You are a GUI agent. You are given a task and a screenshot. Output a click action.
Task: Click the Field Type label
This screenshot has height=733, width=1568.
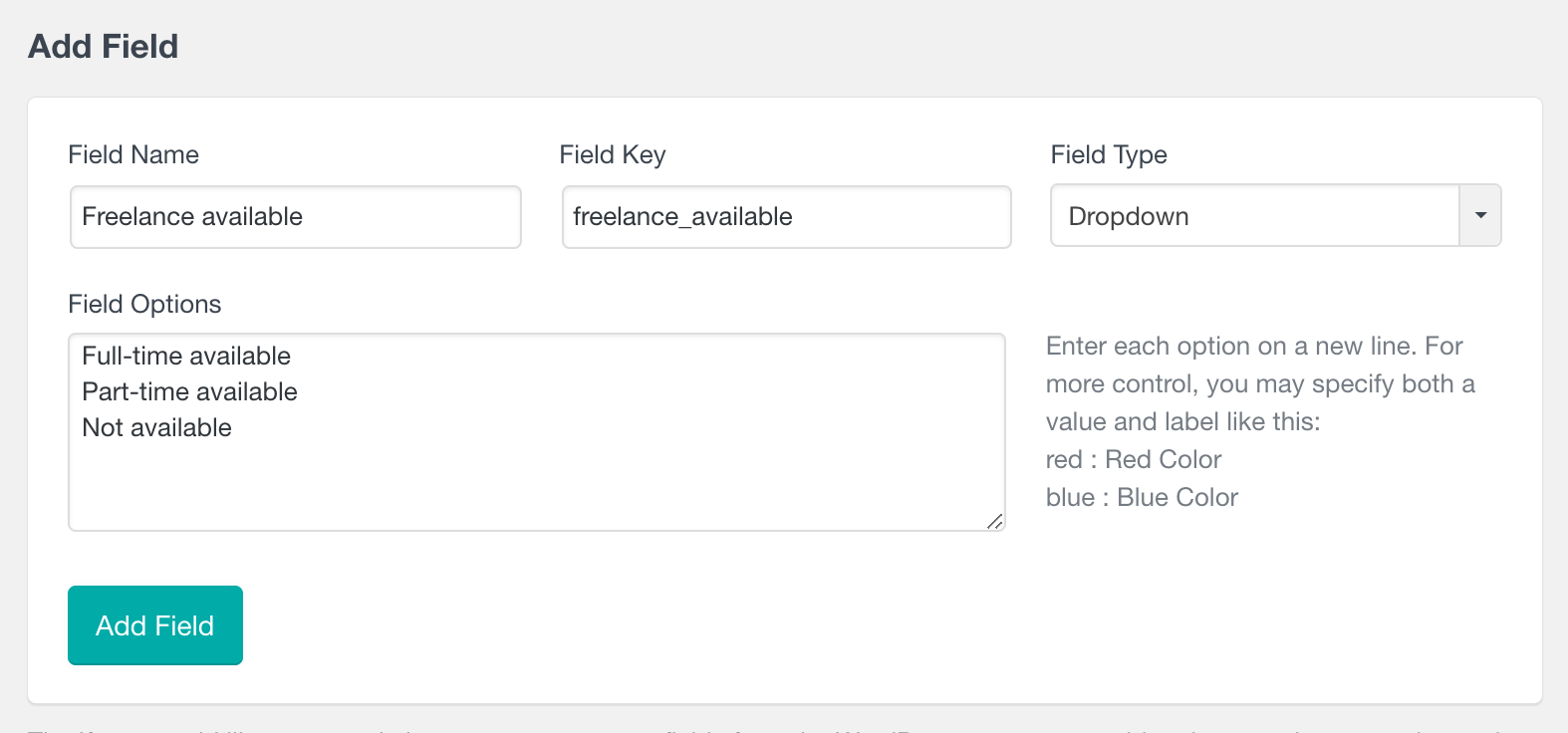coord(1109,155)
